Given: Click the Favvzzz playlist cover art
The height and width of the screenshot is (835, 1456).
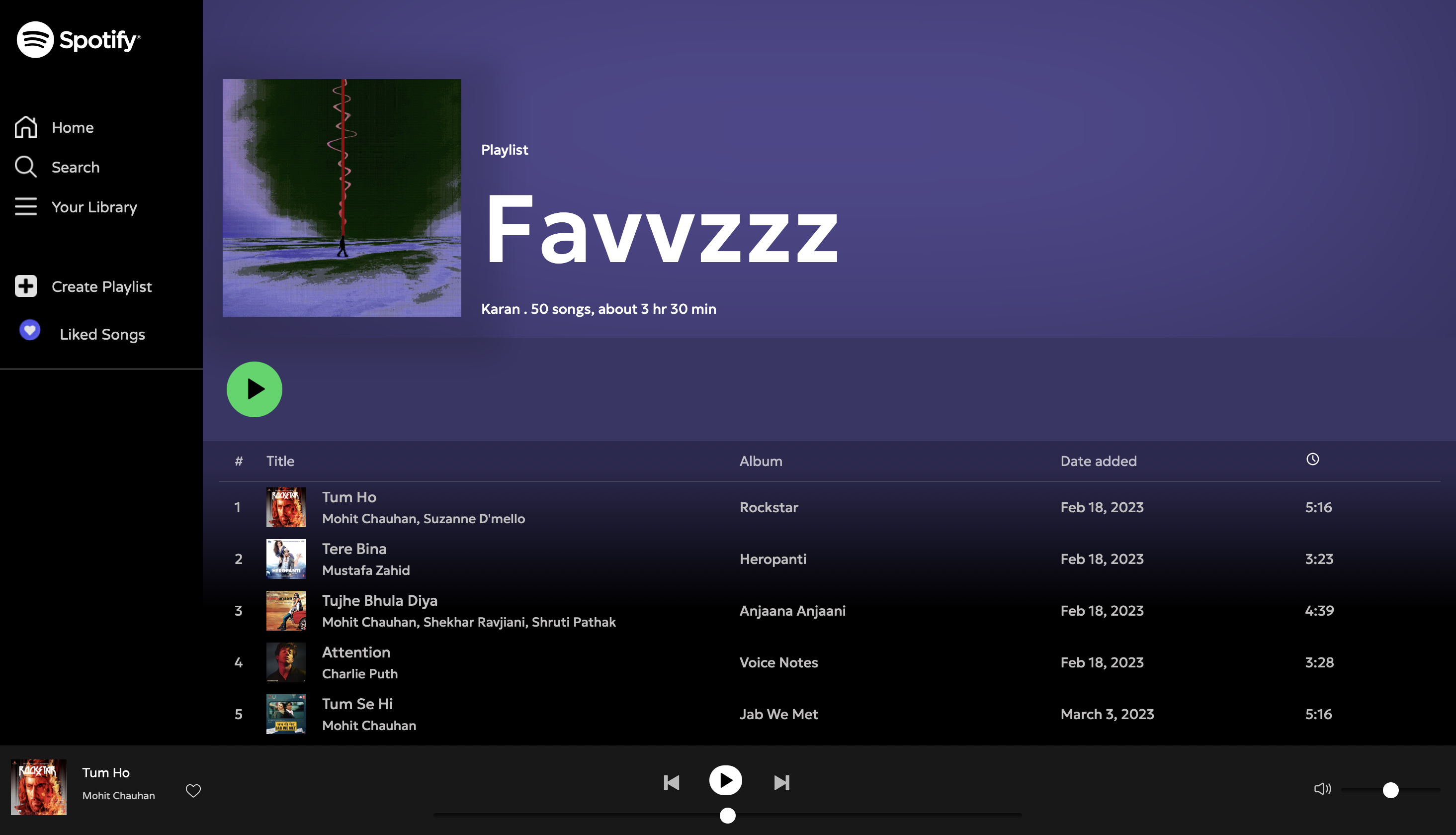Looking at the screenshot, I should 342,198.
